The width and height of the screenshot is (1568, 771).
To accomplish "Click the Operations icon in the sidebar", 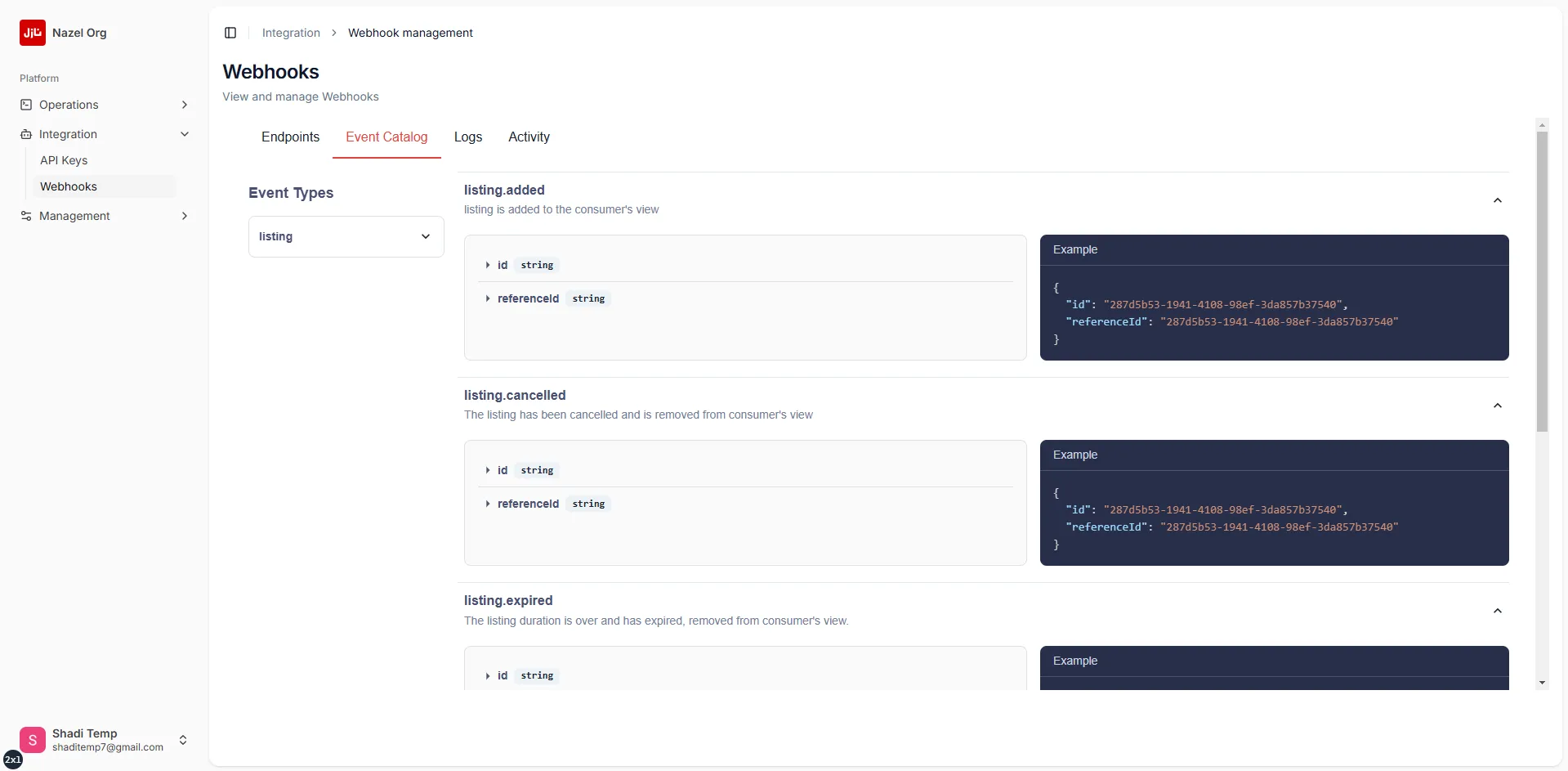I will pyautogui.click(x=26, y=104).
